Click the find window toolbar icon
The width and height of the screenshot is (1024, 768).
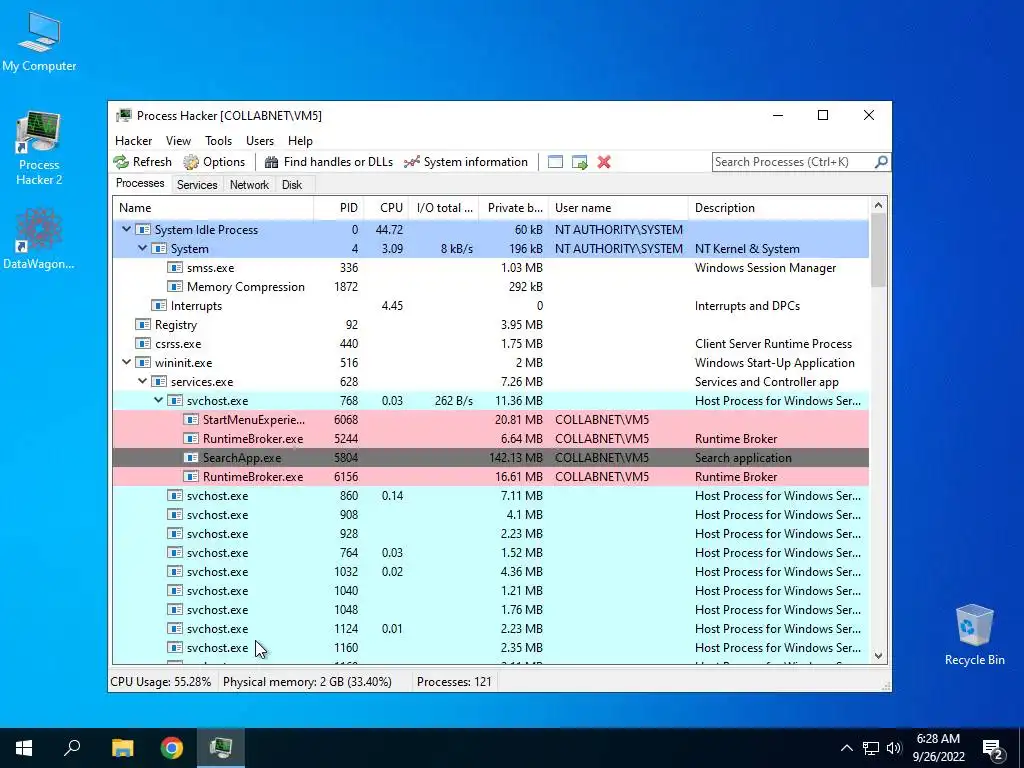(x=555, y=162)
